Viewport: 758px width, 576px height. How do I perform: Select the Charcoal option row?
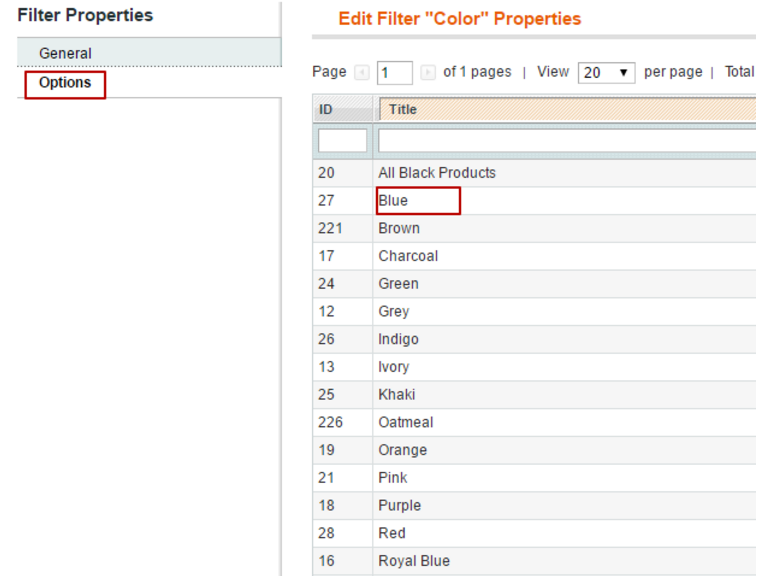(408, 256)
